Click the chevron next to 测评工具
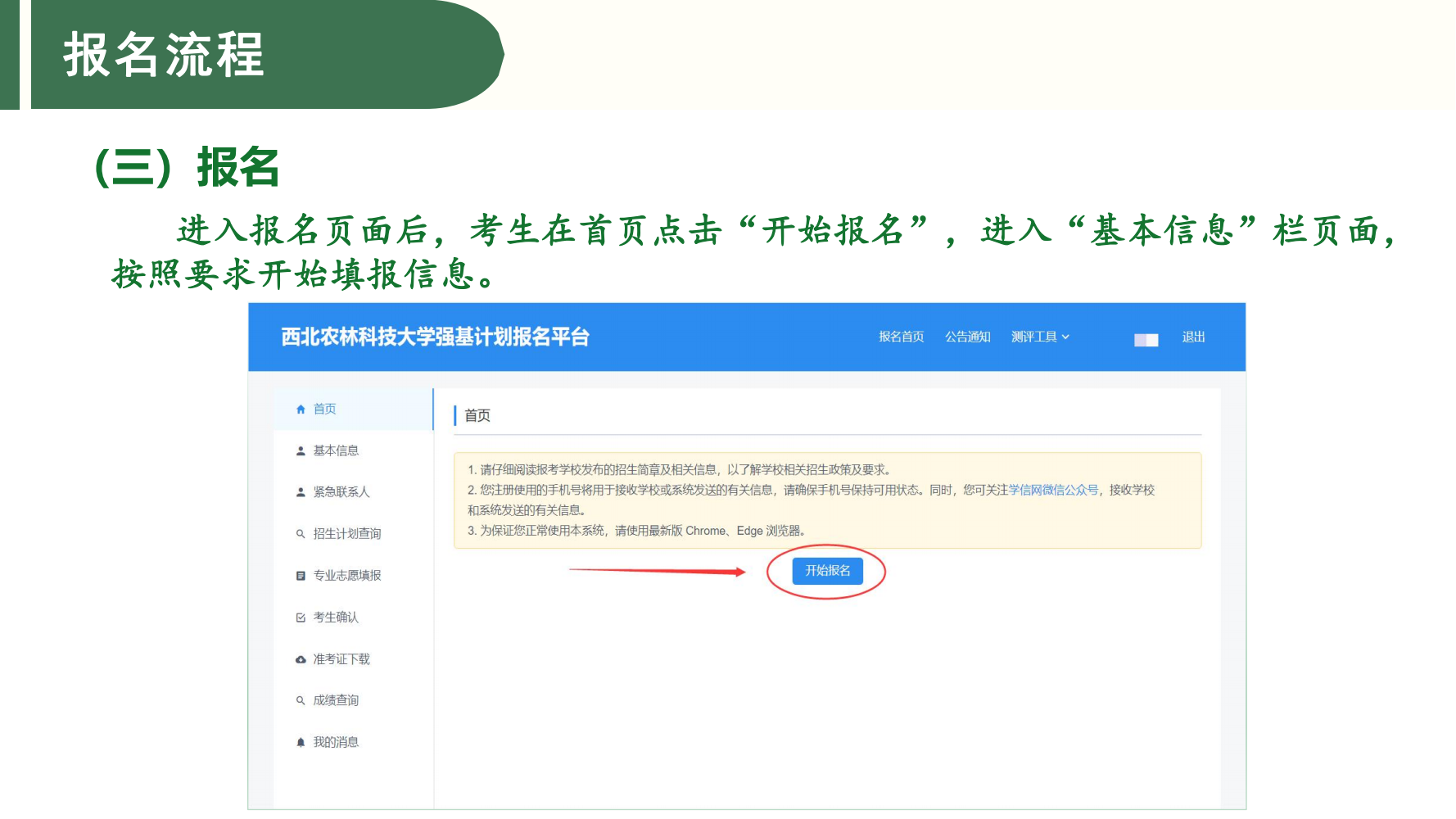Screen dimensions: 1456x819 1065,337
